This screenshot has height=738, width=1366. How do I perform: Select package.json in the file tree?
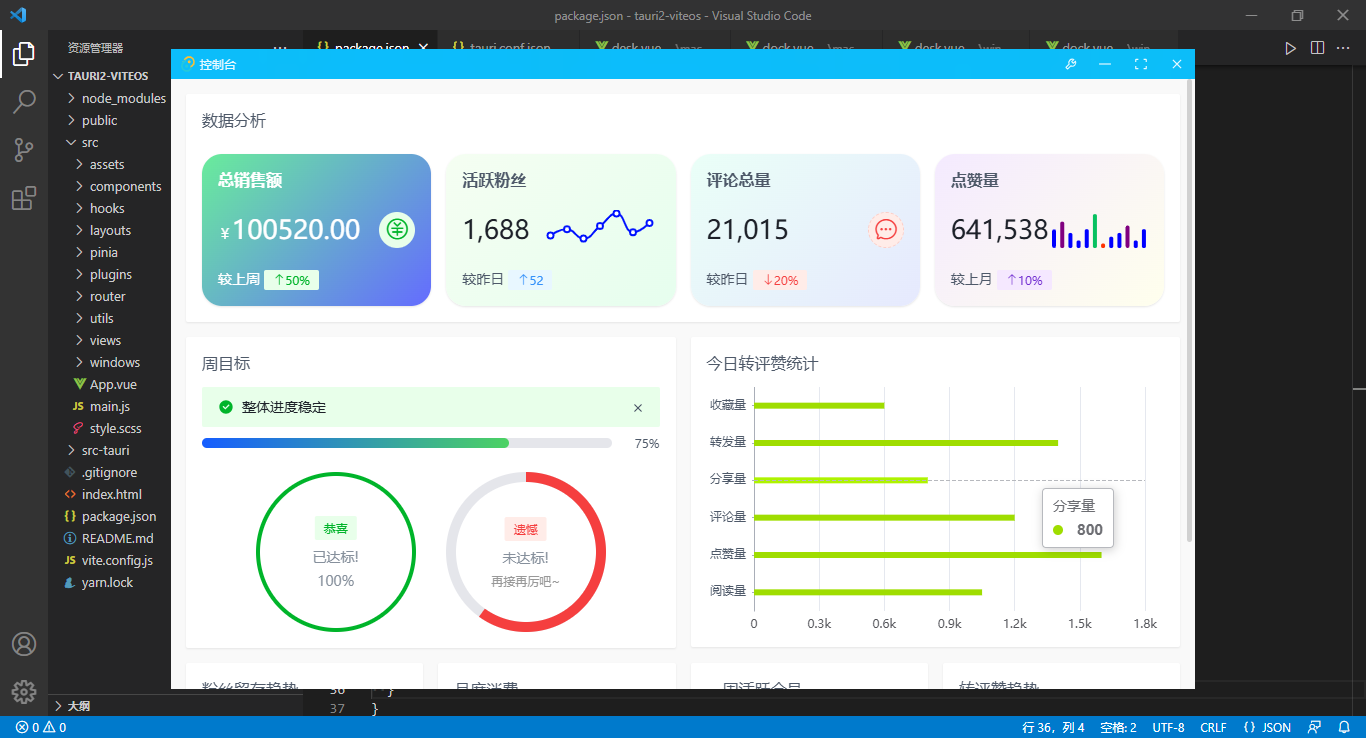120,516
